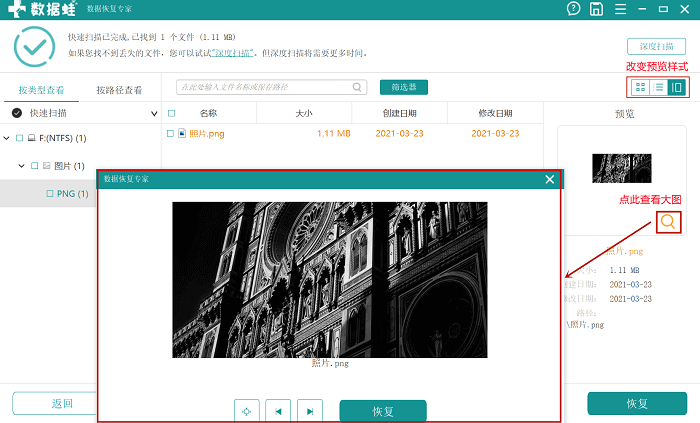
Task: Click the small preview thumbnail image
Action: point(621,168)
